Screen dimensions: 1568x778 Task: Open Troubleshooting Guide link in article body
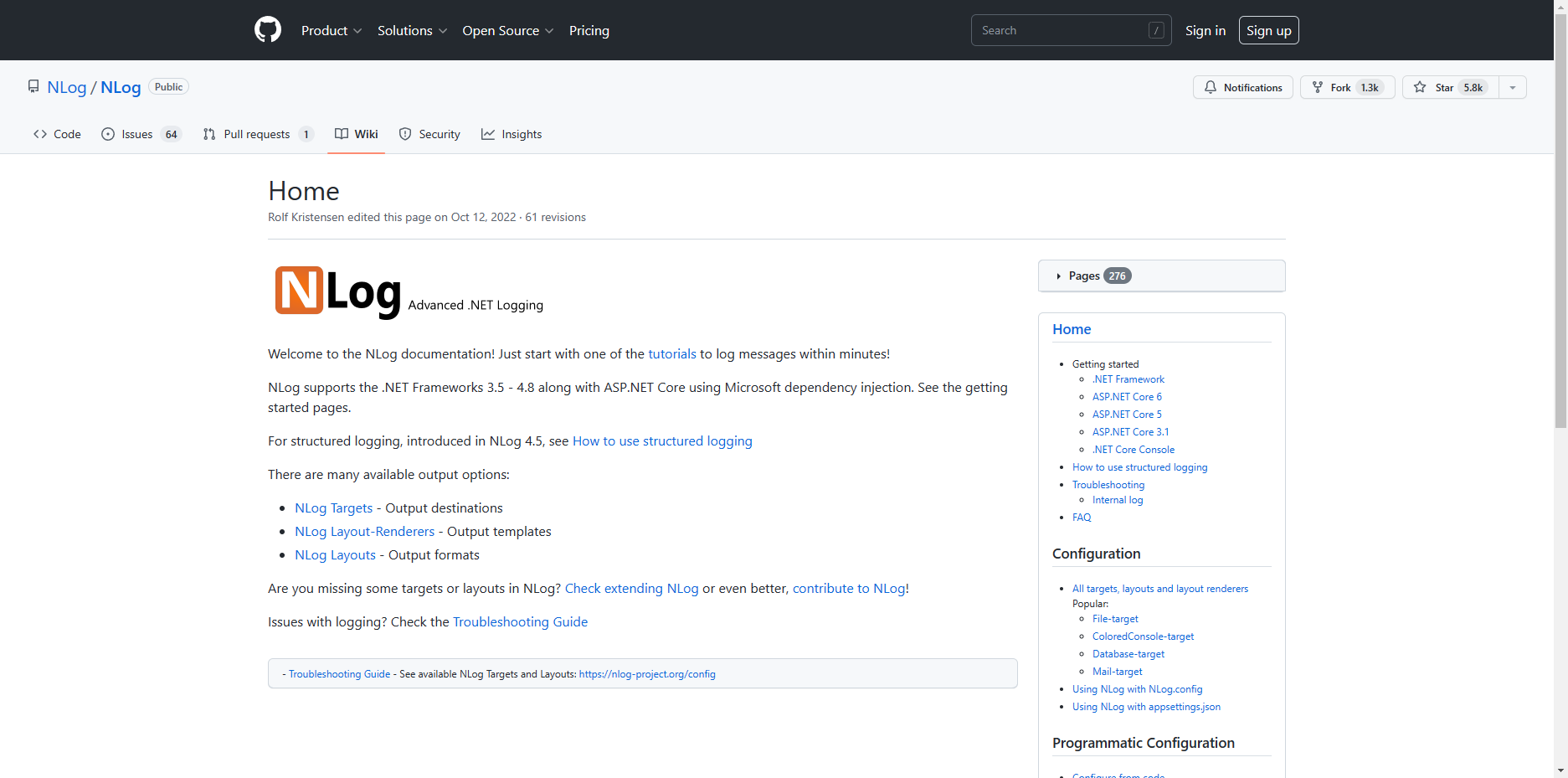pyautogui.click(x=520, y=621)
